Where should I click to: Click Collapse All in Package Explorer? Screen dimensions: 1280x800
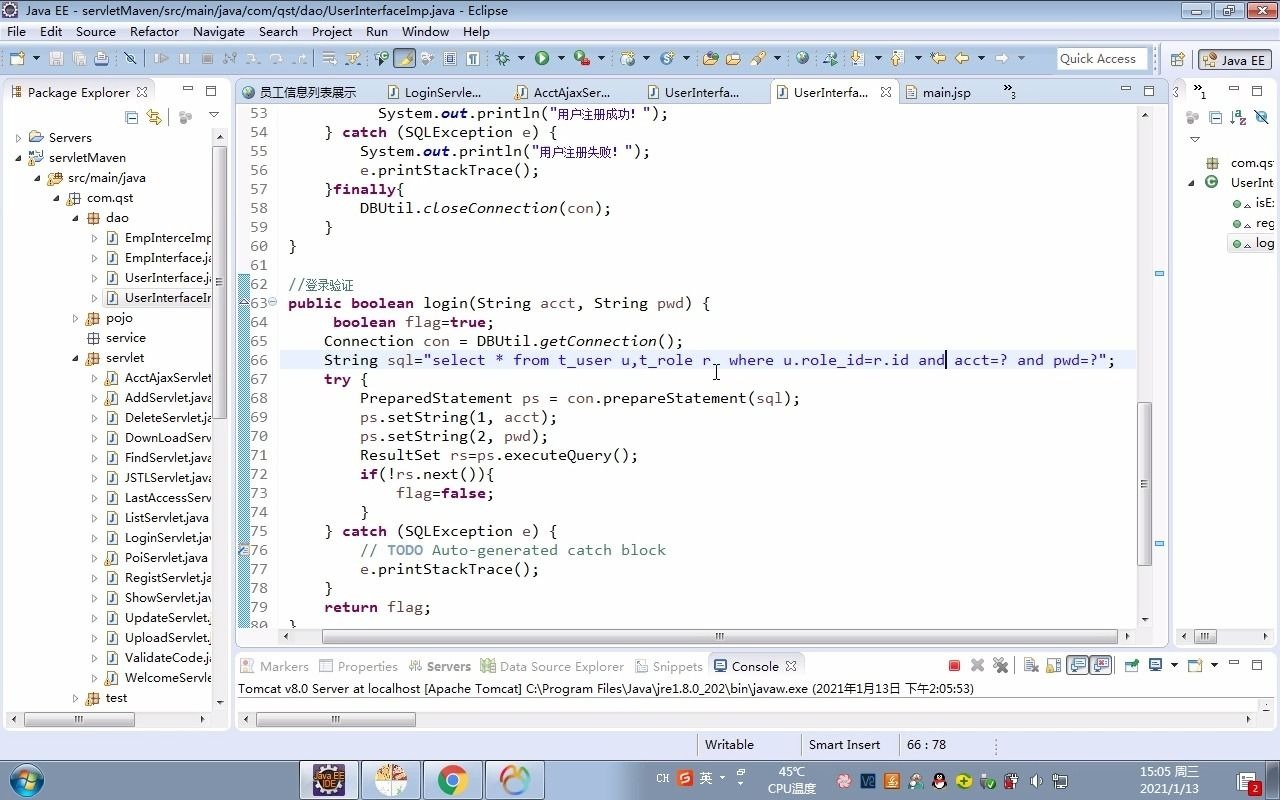pyautogui.click(x=131, y=117)
